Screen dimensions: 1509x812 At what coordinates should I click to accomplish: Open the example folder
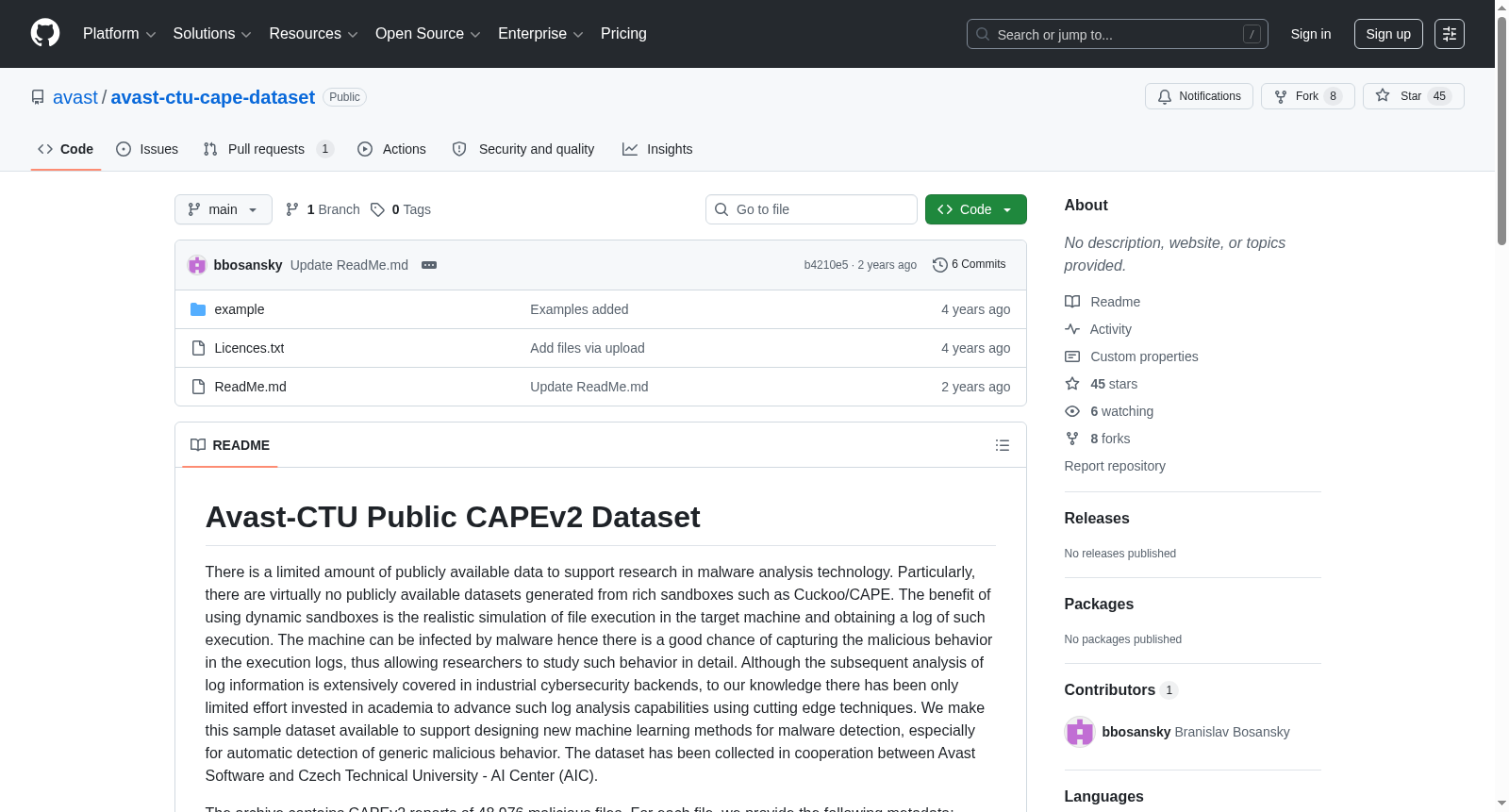click(x=240, y=309)
